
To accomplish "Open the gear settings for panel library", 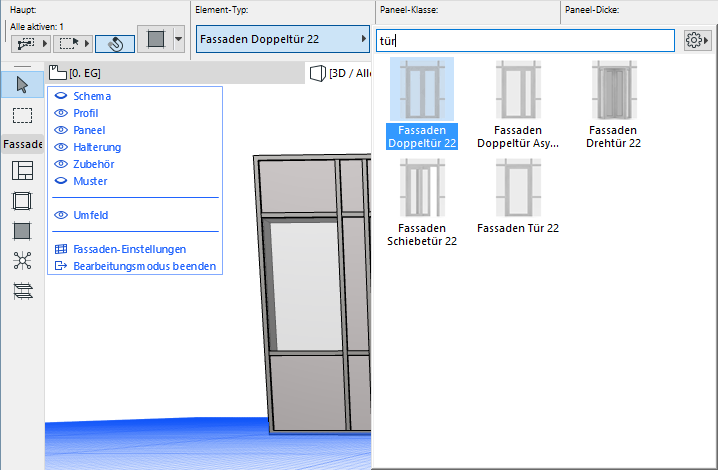I will coord(696,40).
